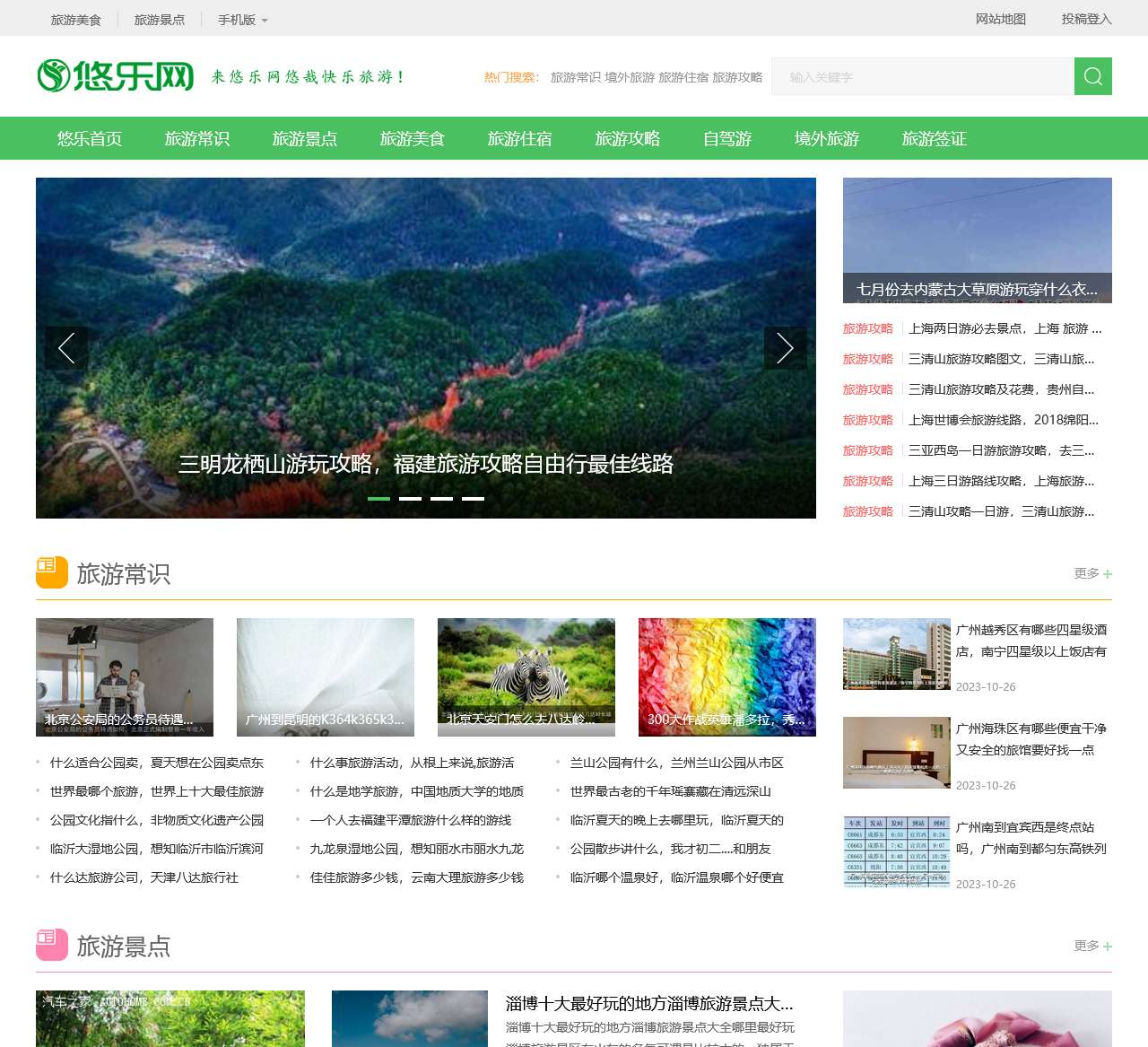
Task: Open article 什么事旅游活动
Action: 413,763
